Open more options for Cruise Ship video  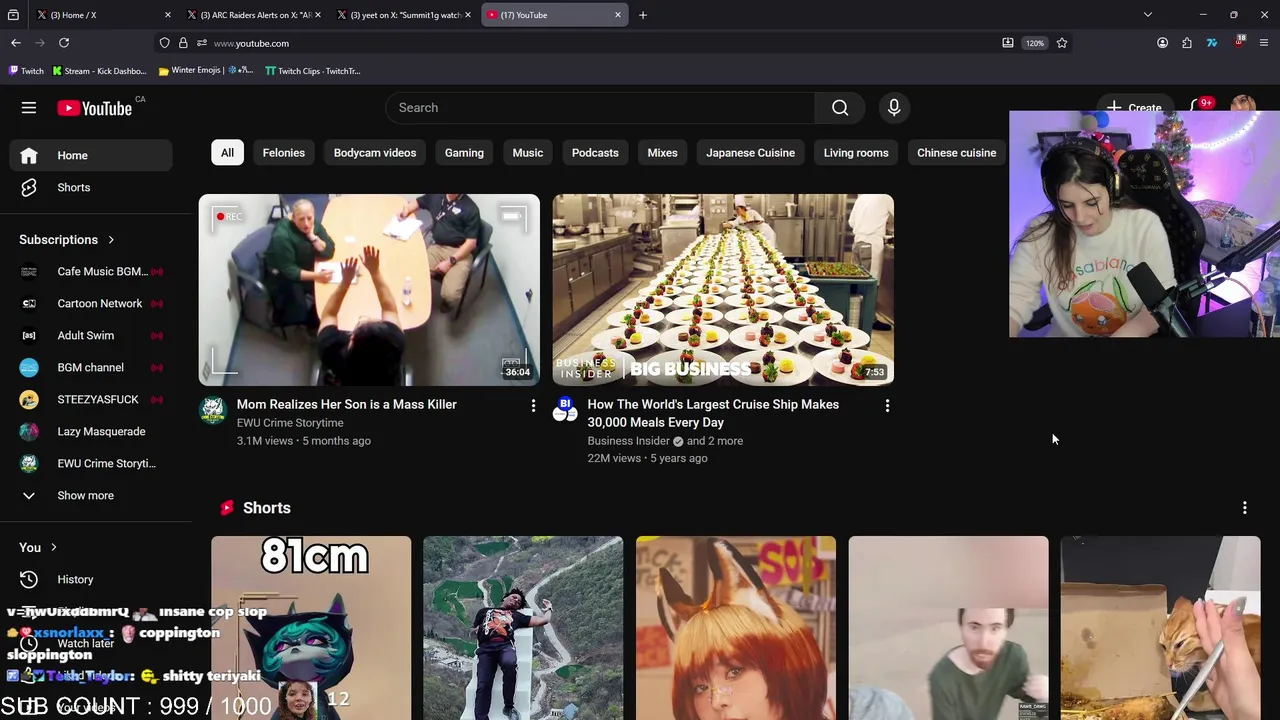point(887,405)
